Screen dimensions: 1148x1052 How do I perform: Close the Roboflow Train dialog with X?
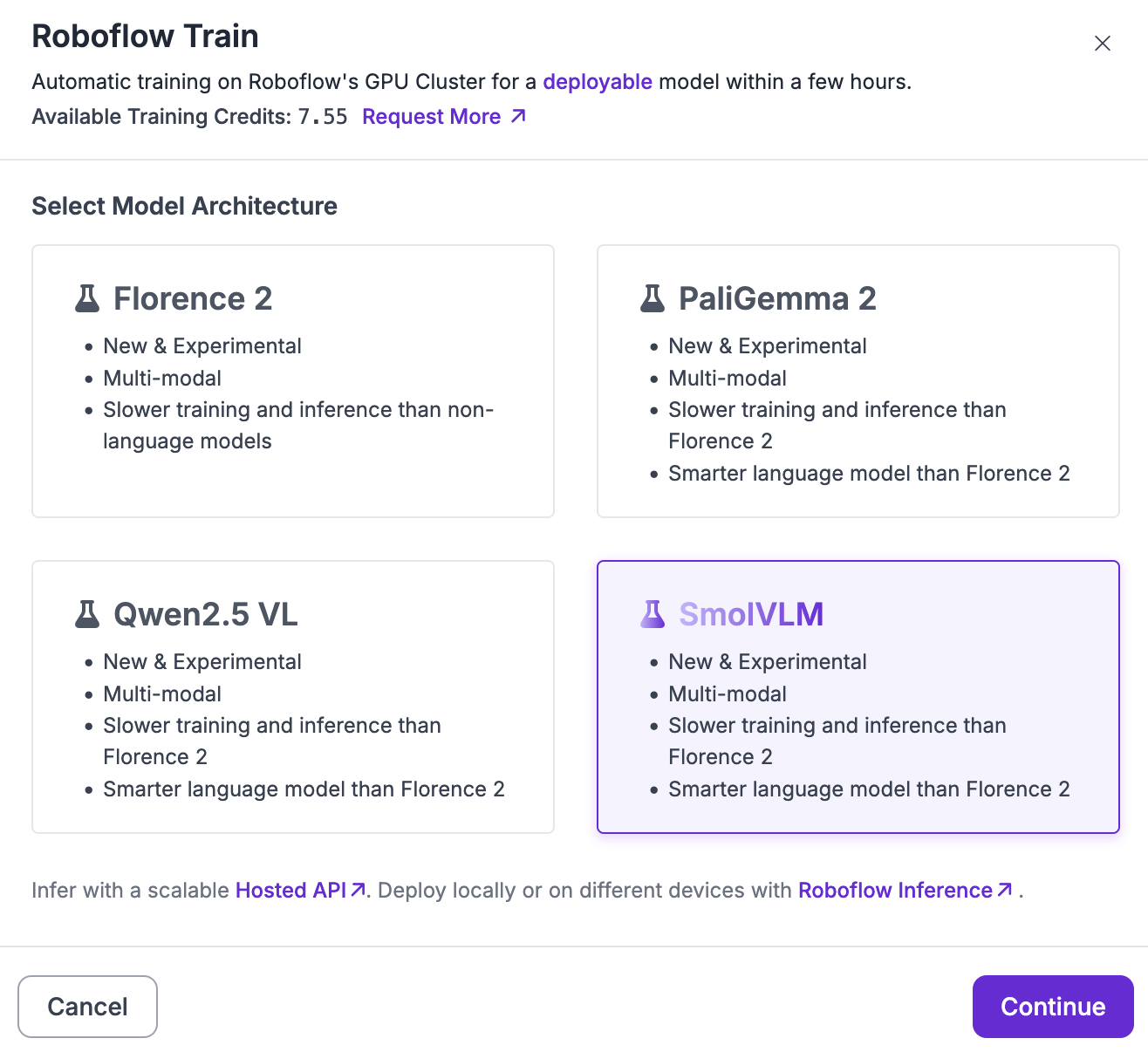coord(1102,44)
